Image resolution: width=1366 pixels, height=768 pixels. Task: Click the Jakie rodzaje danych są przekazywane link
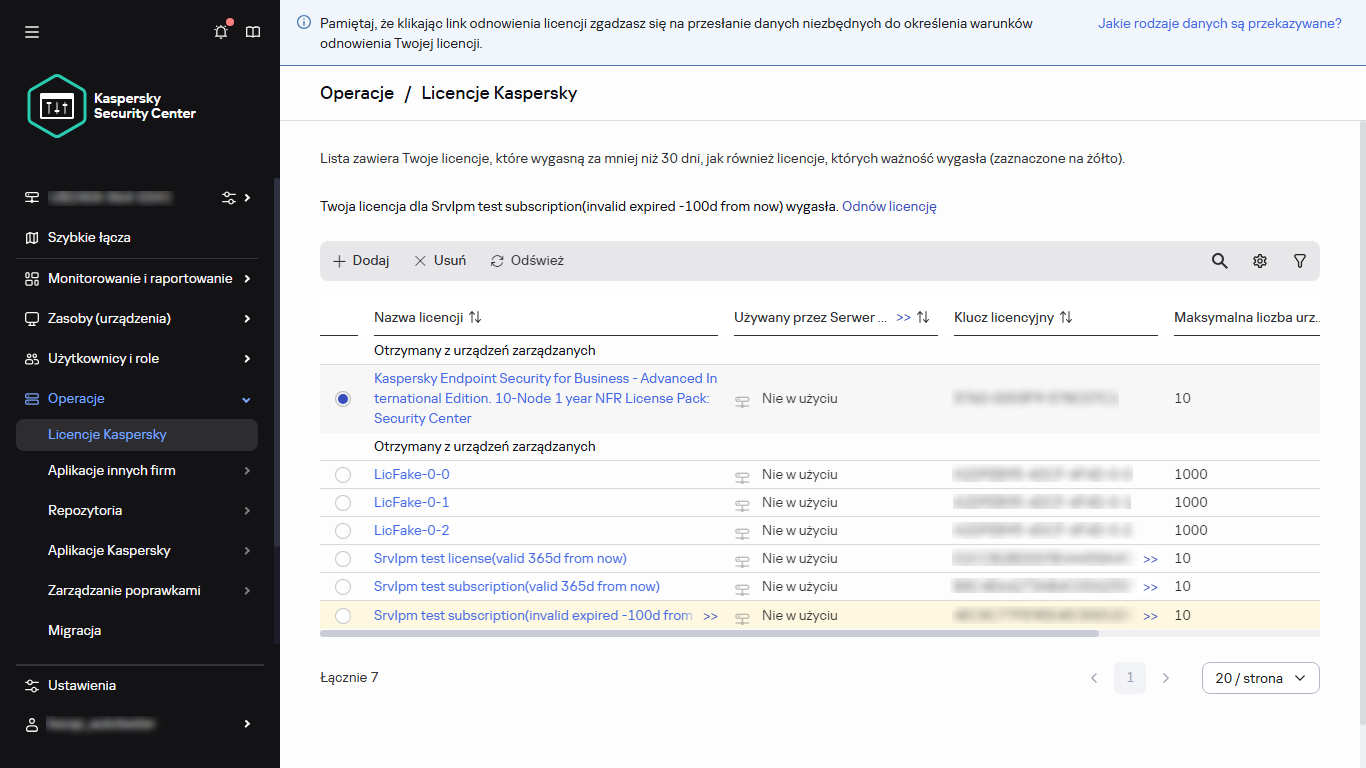(x=1219, y=23)
